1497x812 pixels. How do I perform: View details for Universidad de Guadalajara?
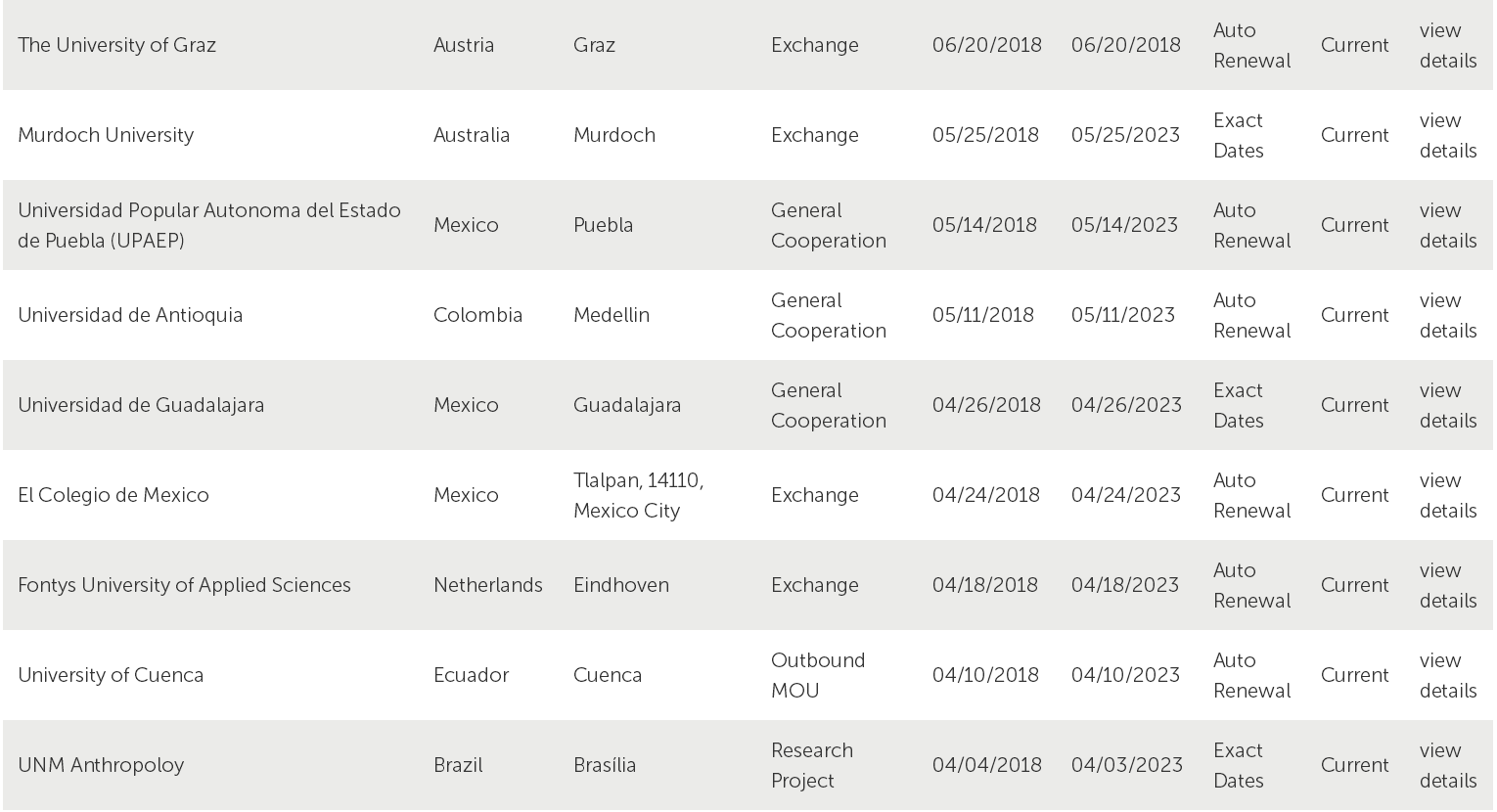(x=1447, y=405)
